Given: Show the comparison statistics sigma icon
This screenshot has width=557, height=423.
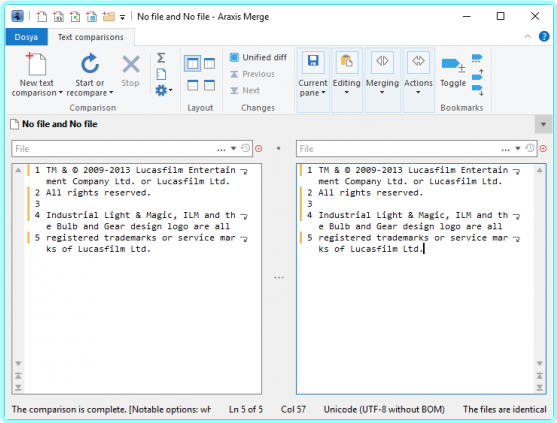Looking at the screenshot, I should pos(161,58).
